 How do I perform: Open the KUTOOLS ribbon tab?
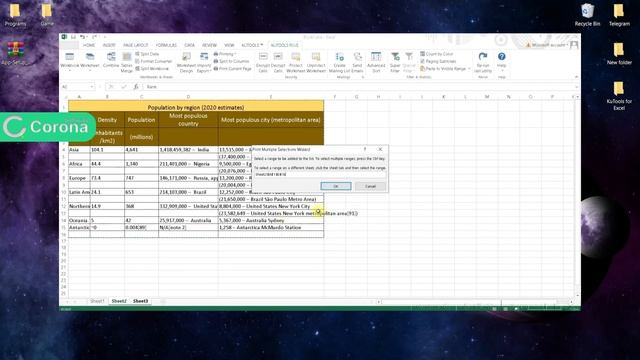(x=252, y=45)
